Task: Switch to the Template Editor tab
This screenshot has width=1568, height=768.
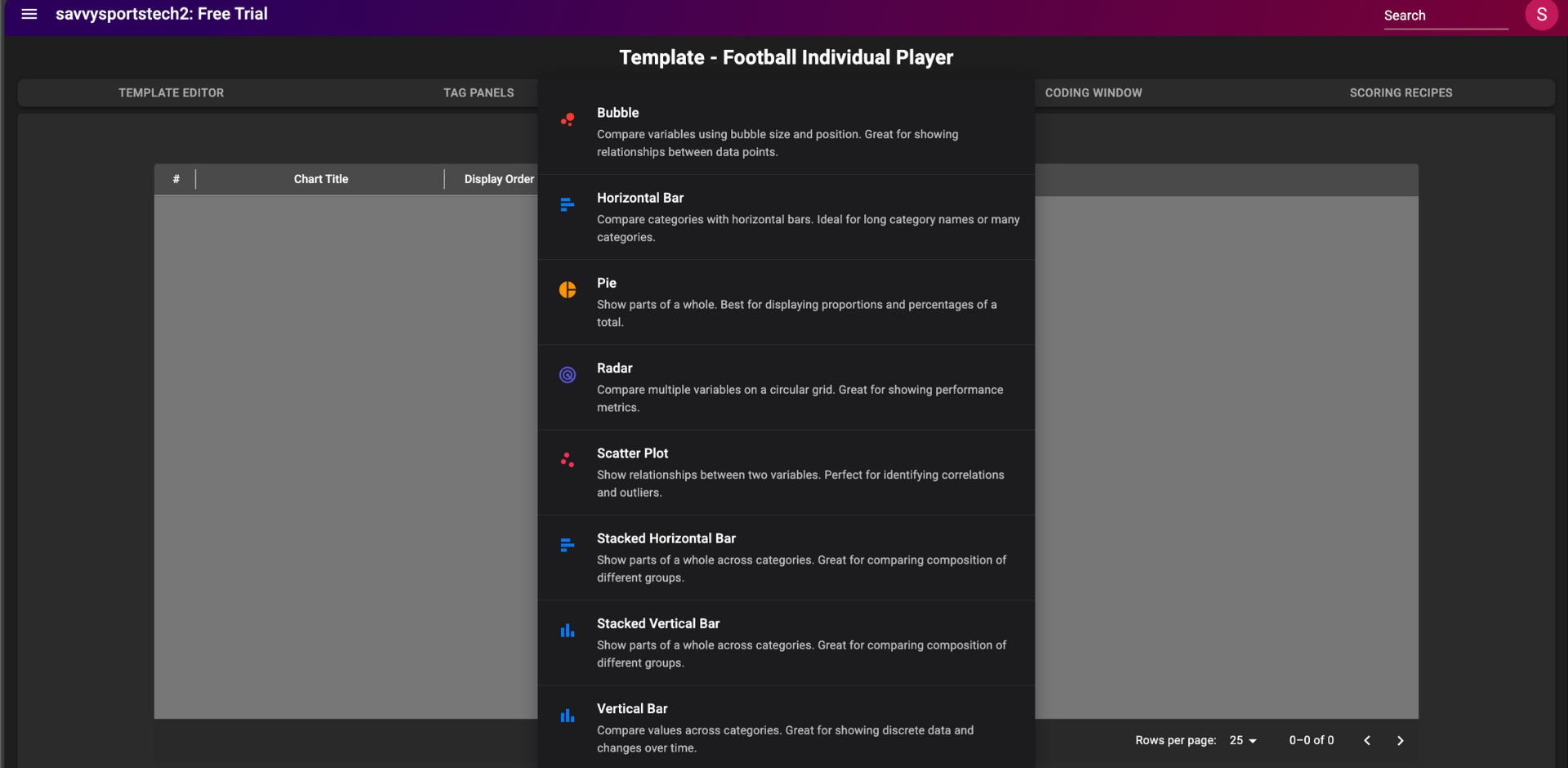Action: 171,93
